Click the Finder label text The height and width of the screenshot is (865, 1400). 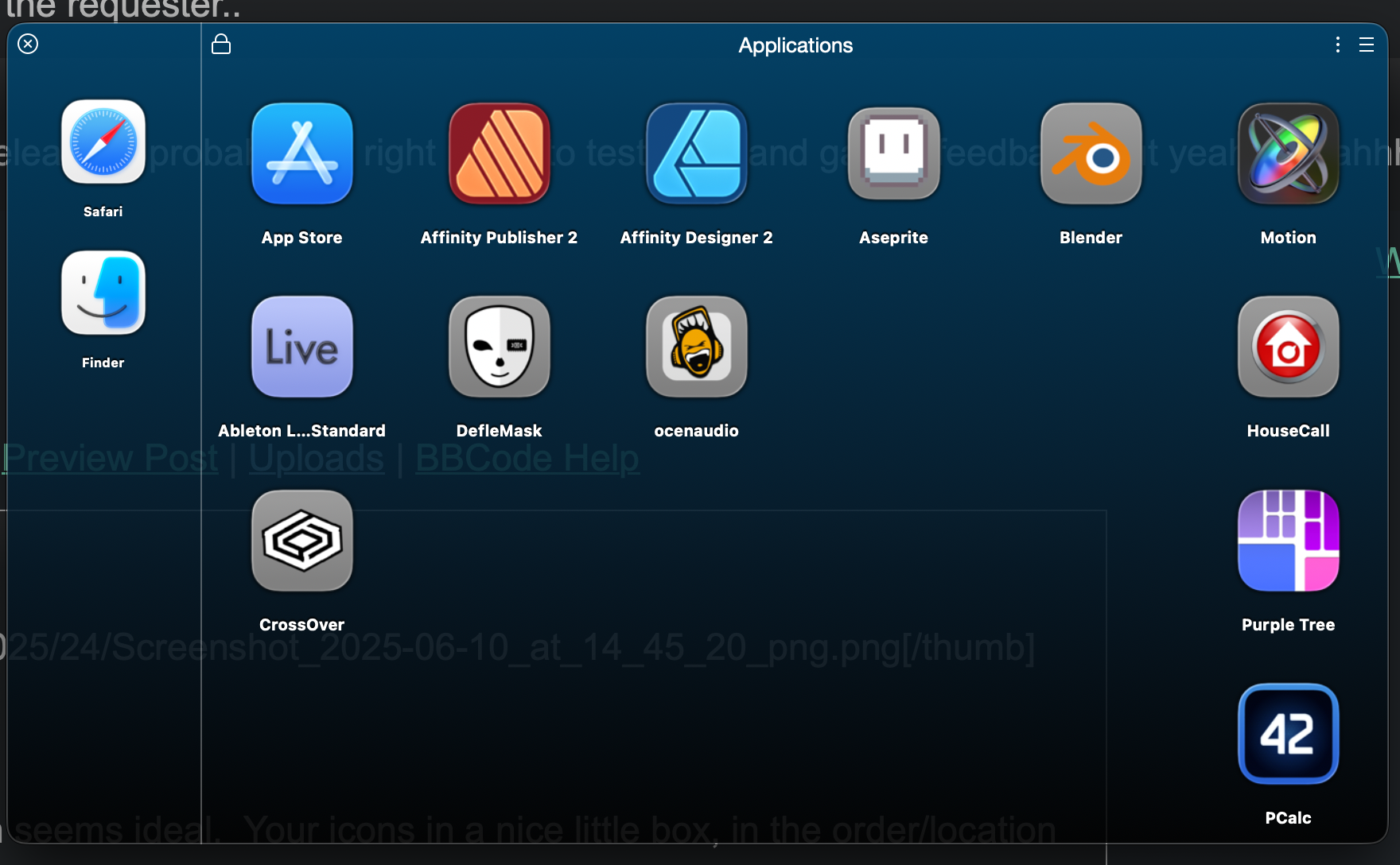point(103,363)
